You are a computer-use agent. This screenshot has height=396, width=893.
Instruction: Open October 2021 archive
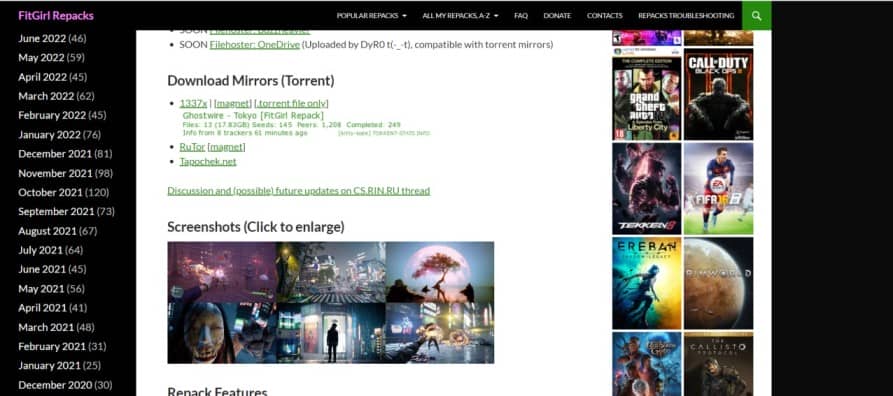(x=50, y=193)
